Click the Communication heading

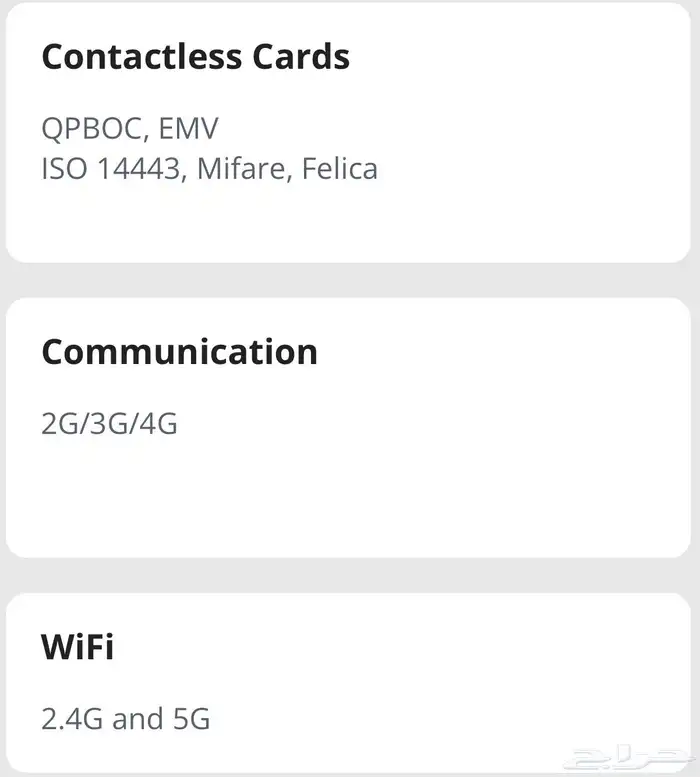click(179, 352)
